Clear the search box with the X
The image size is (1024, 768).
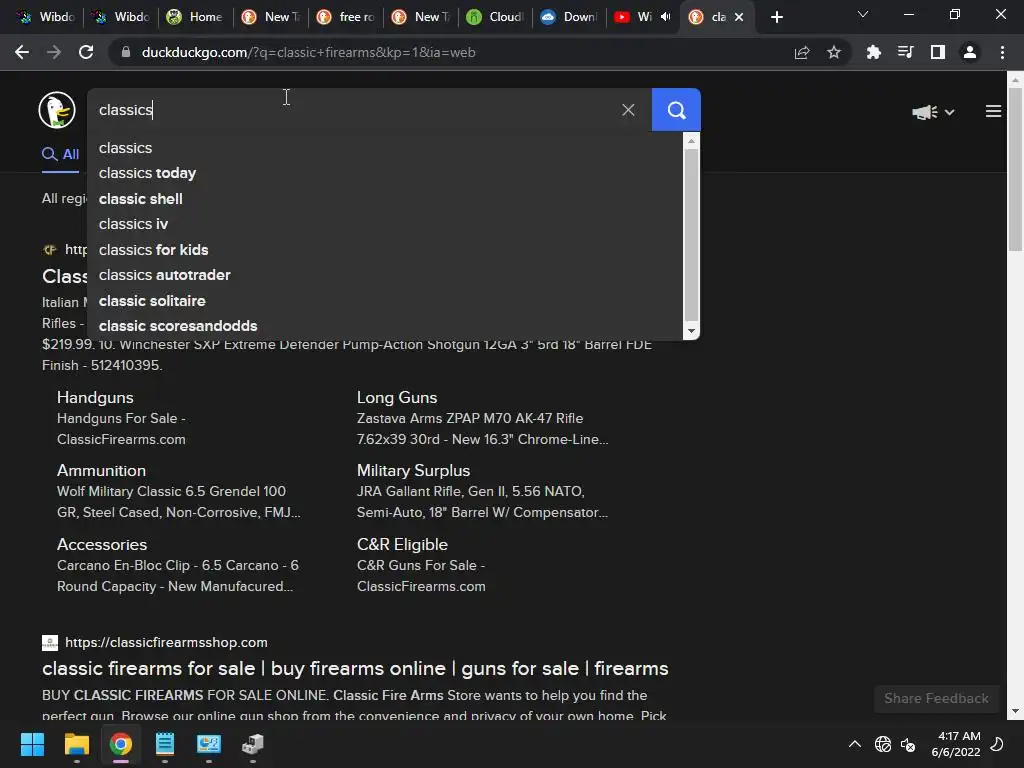tap(628, 110)
